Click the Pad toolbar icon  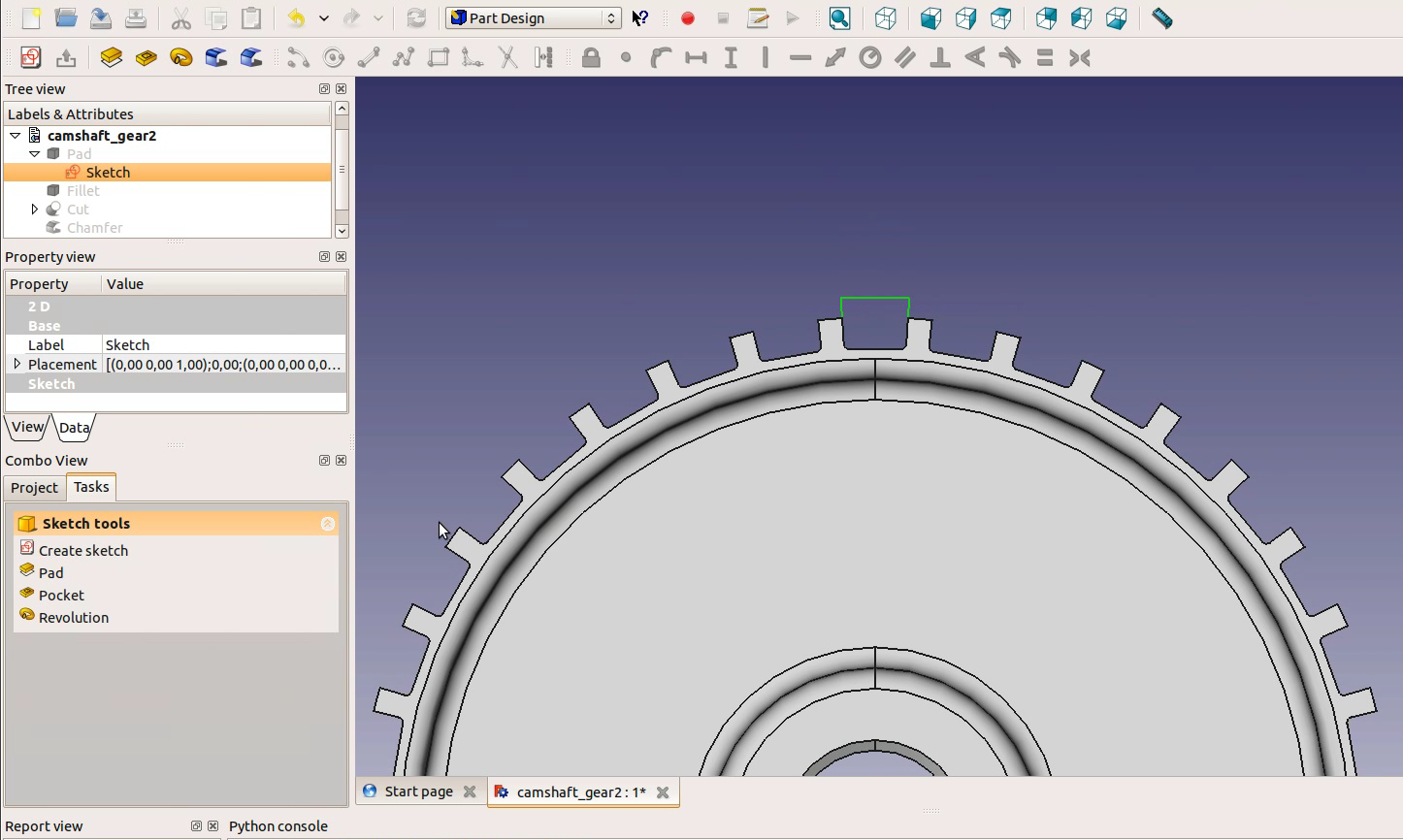pyautogui.click(x=112, y=58)
